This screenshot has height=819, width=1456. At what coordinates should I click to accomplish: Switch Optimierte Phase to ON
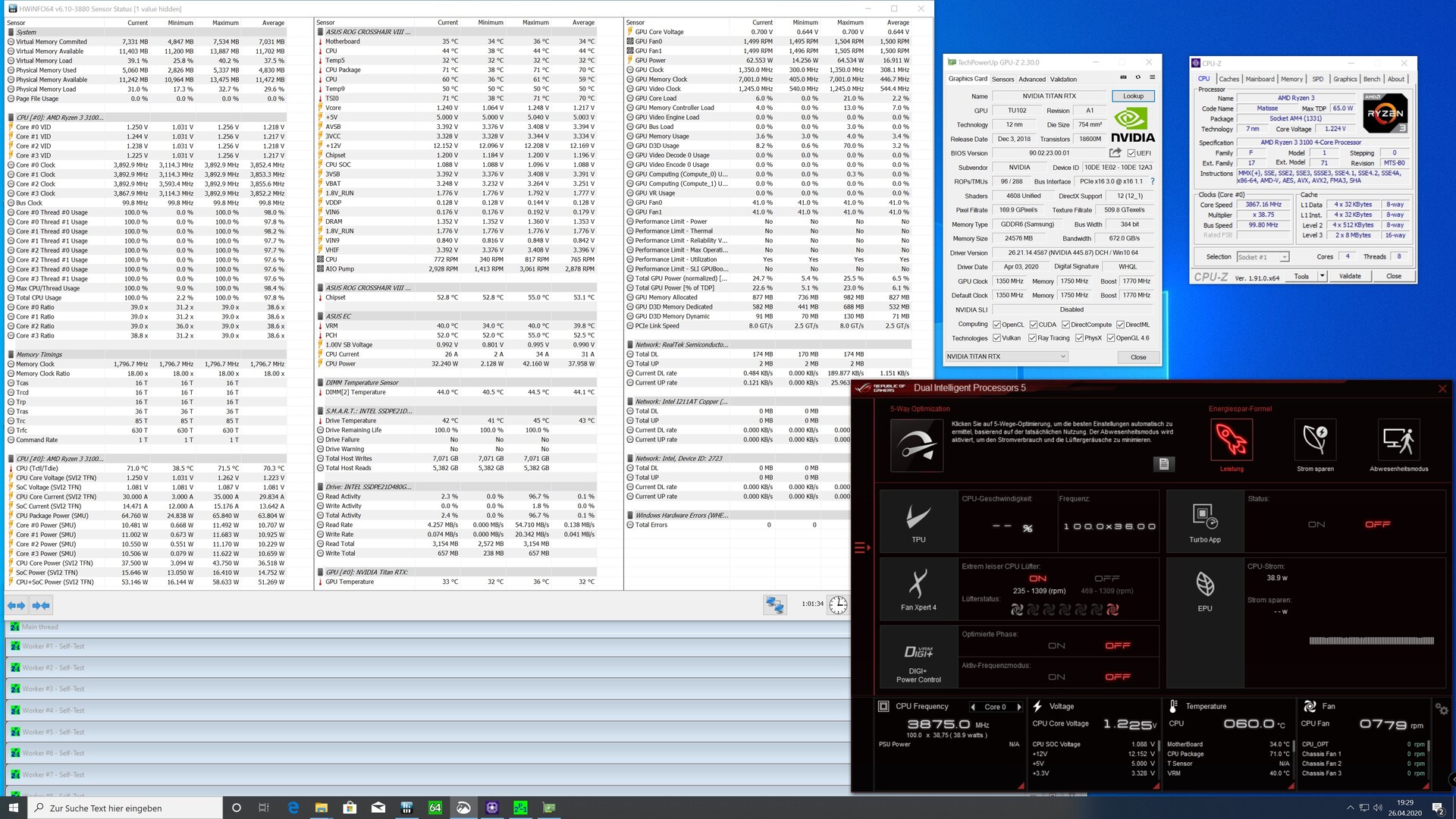tap(1056, 646)
